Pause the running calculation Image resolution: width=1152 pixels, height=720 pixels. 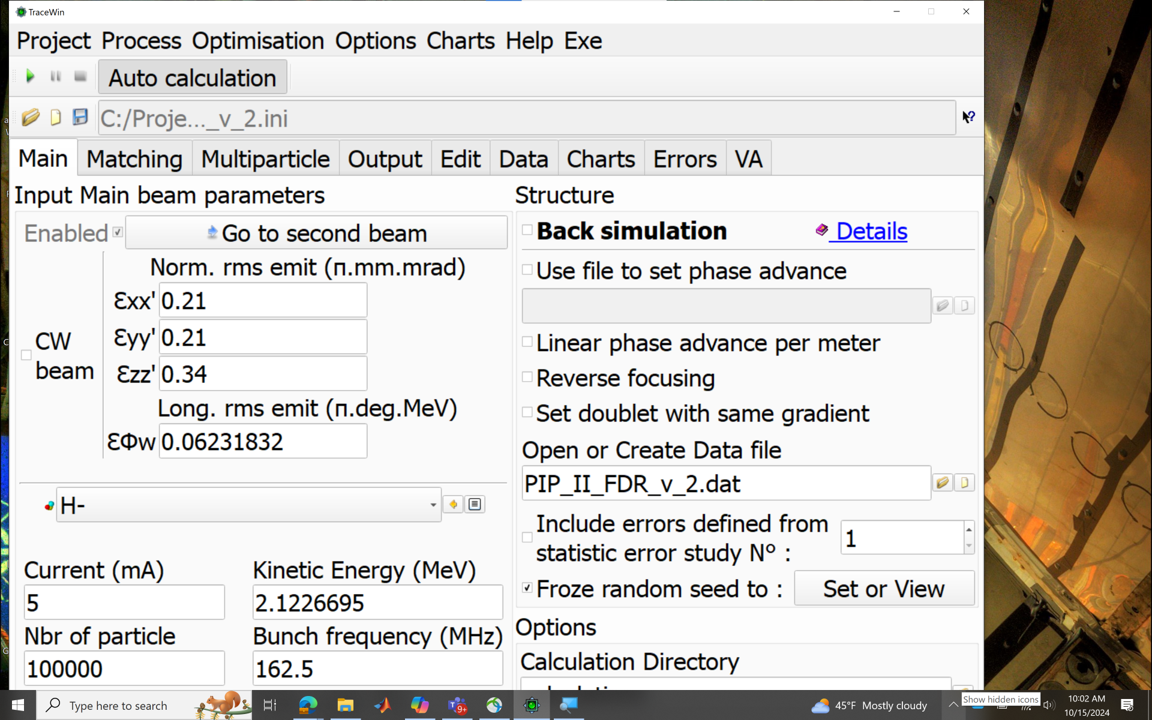pos(56,76)
